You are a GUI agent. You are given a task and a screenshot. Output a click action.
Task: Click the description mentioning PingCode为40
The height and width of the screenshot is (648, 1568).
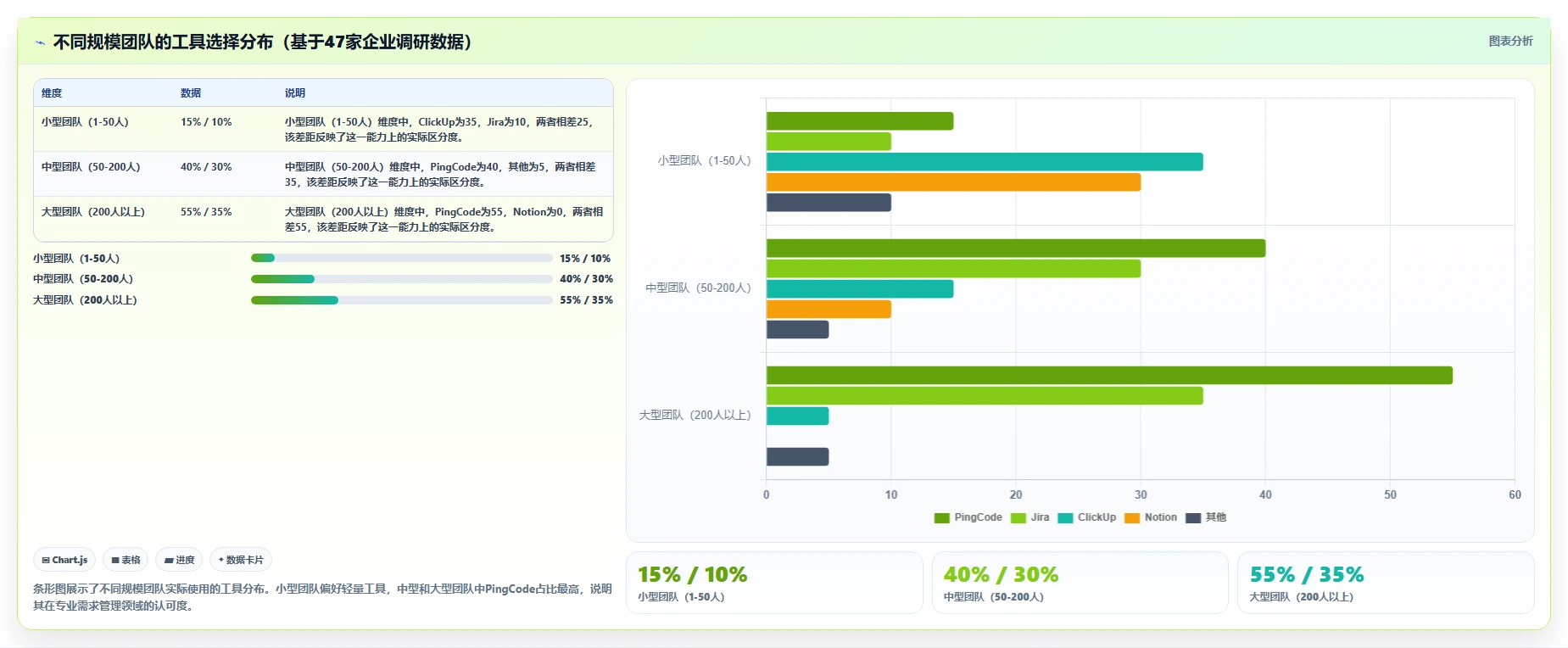pos(441,175)
